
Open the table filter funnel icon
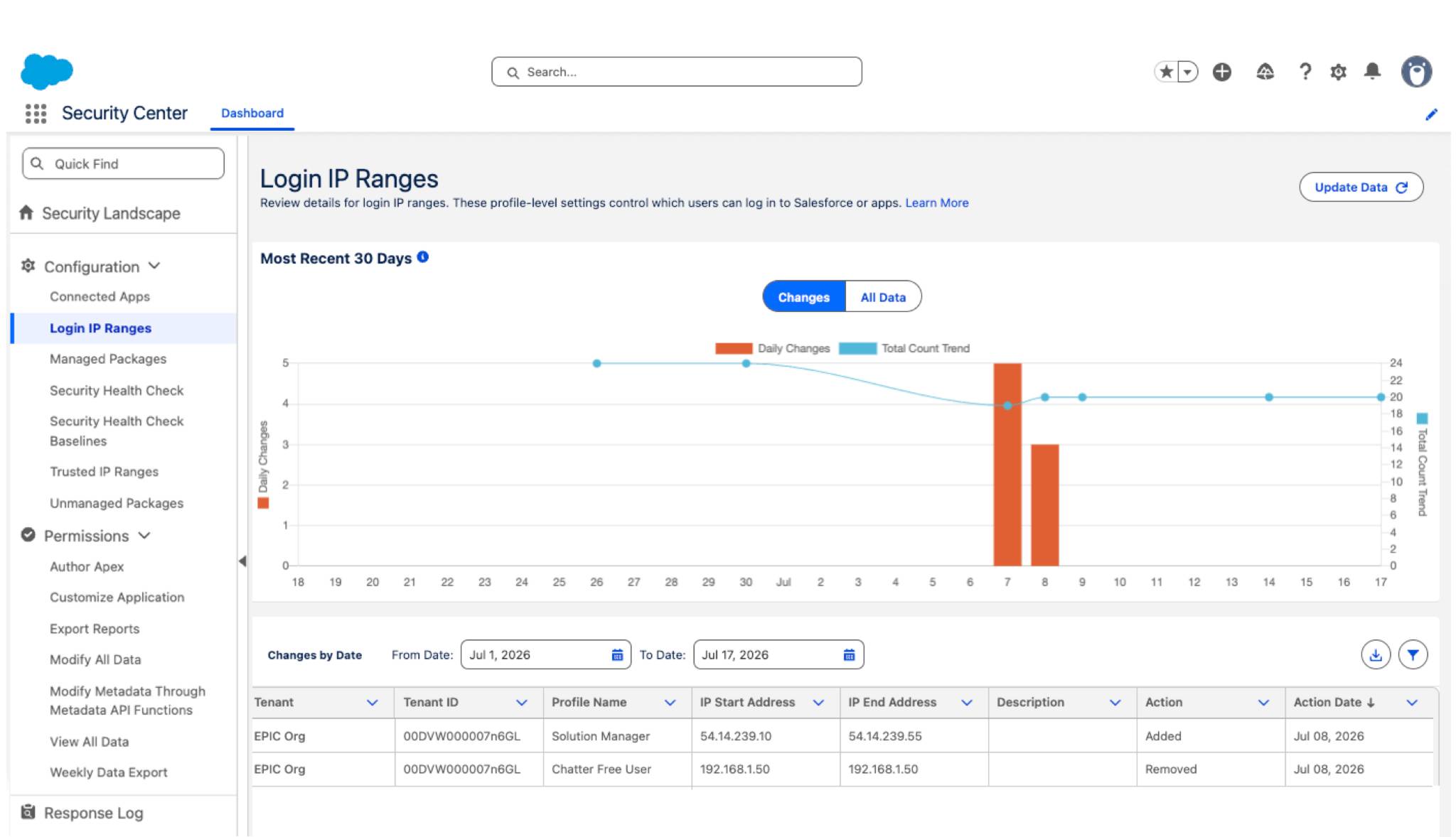[1413, 655]
